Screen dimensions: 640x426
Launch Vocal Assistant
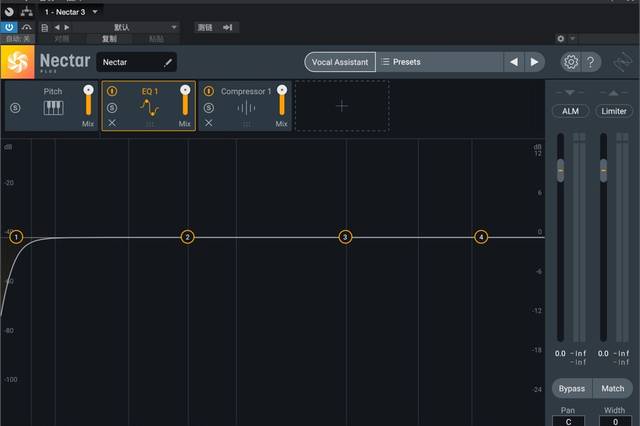[340, 62]
